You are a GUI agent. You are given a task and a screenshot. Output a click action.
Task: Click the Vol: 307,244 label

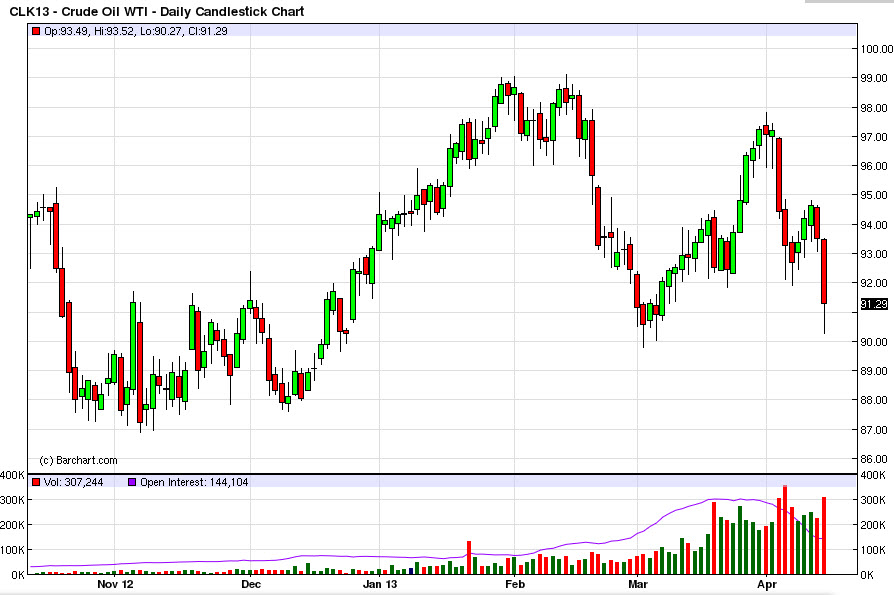(x=74, y=482)
